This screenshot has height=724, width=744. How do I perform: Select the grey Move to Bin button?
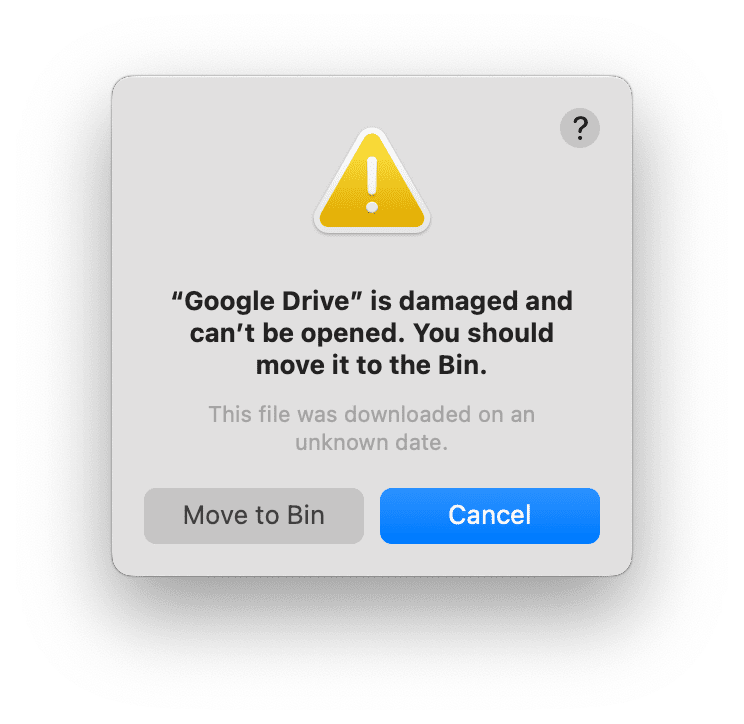click(254, 516)
